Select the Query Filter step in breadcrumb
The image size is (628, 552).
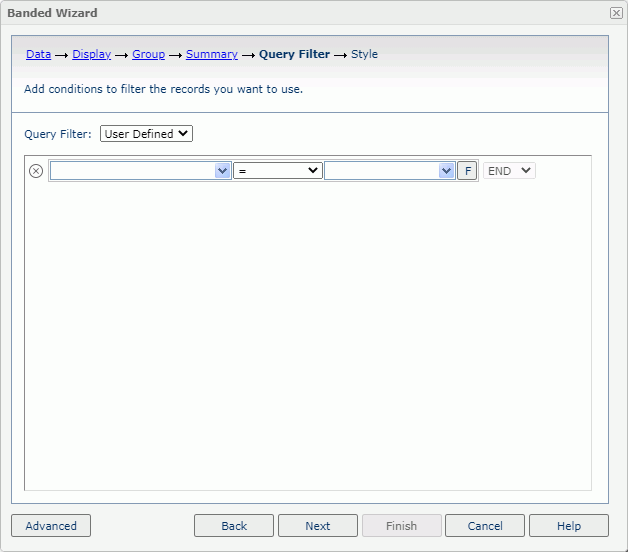tap(294, 55)
